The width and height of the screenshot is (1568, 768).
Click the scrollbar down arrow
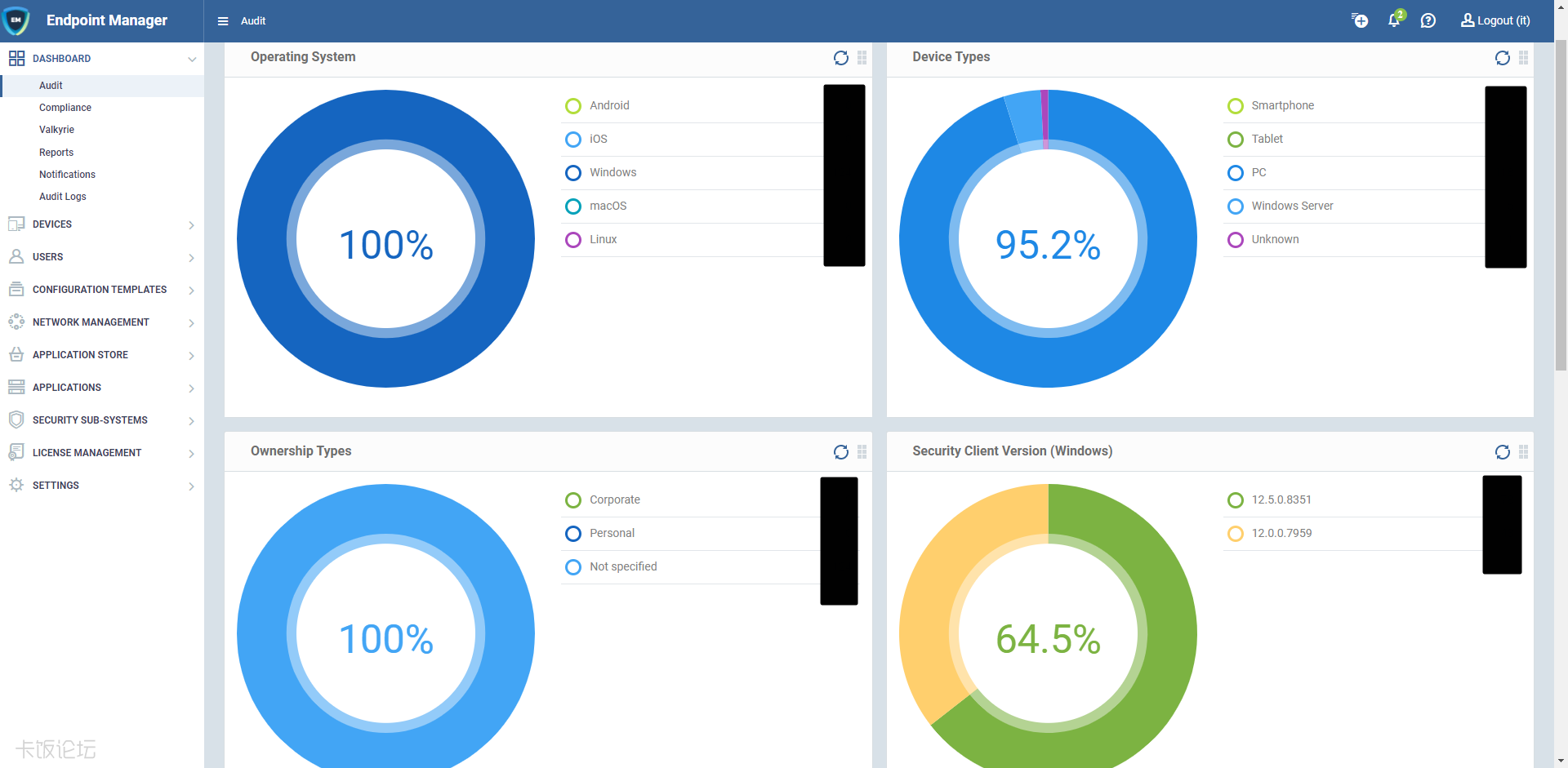1561,761
